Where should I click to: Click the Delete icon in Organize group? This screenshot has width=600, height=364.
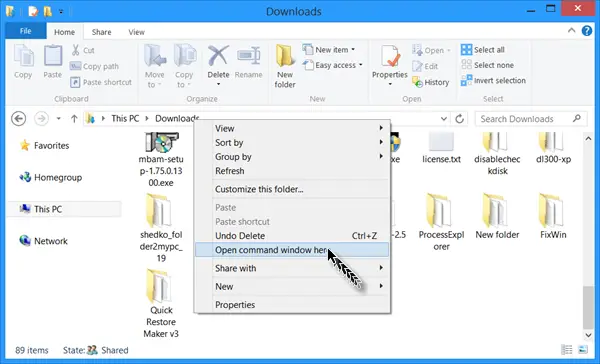(x=218, y=56)
